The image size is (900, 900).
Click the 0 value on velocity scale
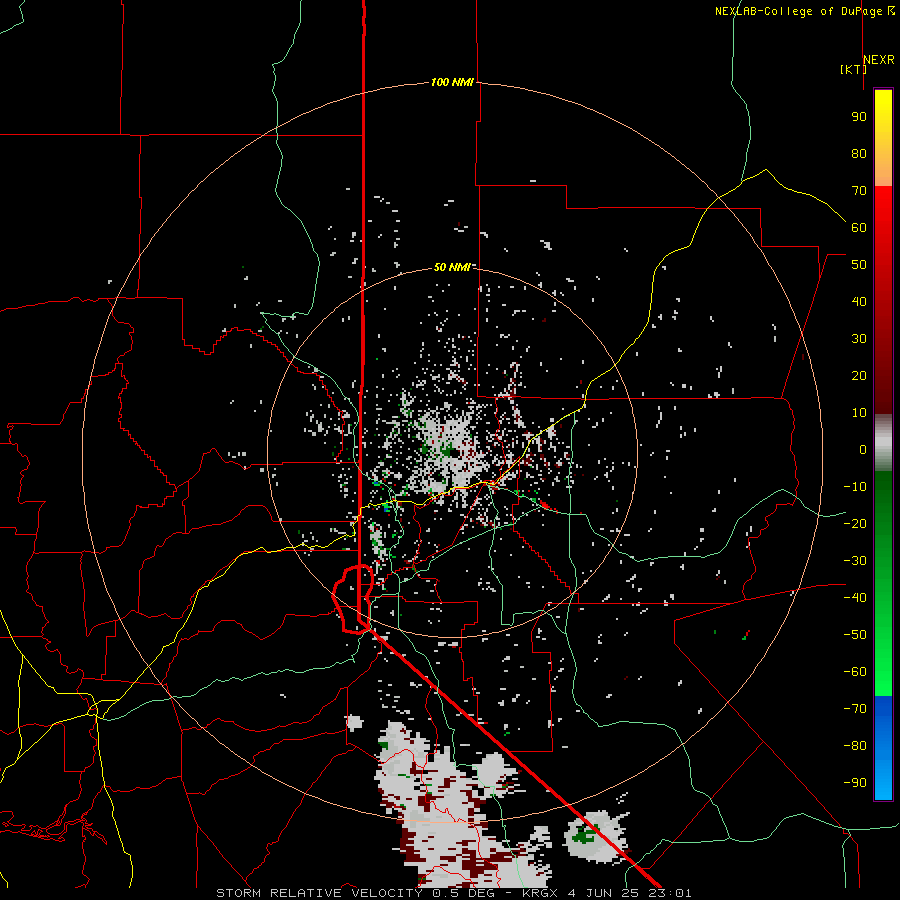coord(863,449)
